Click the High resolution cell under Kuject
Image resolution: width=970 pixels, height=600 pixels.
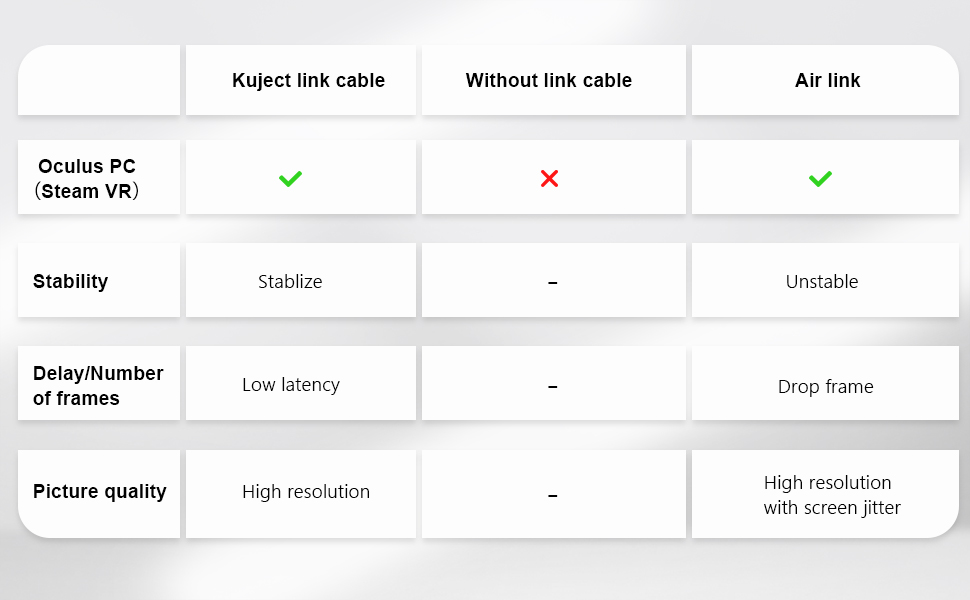pos(306,491)
